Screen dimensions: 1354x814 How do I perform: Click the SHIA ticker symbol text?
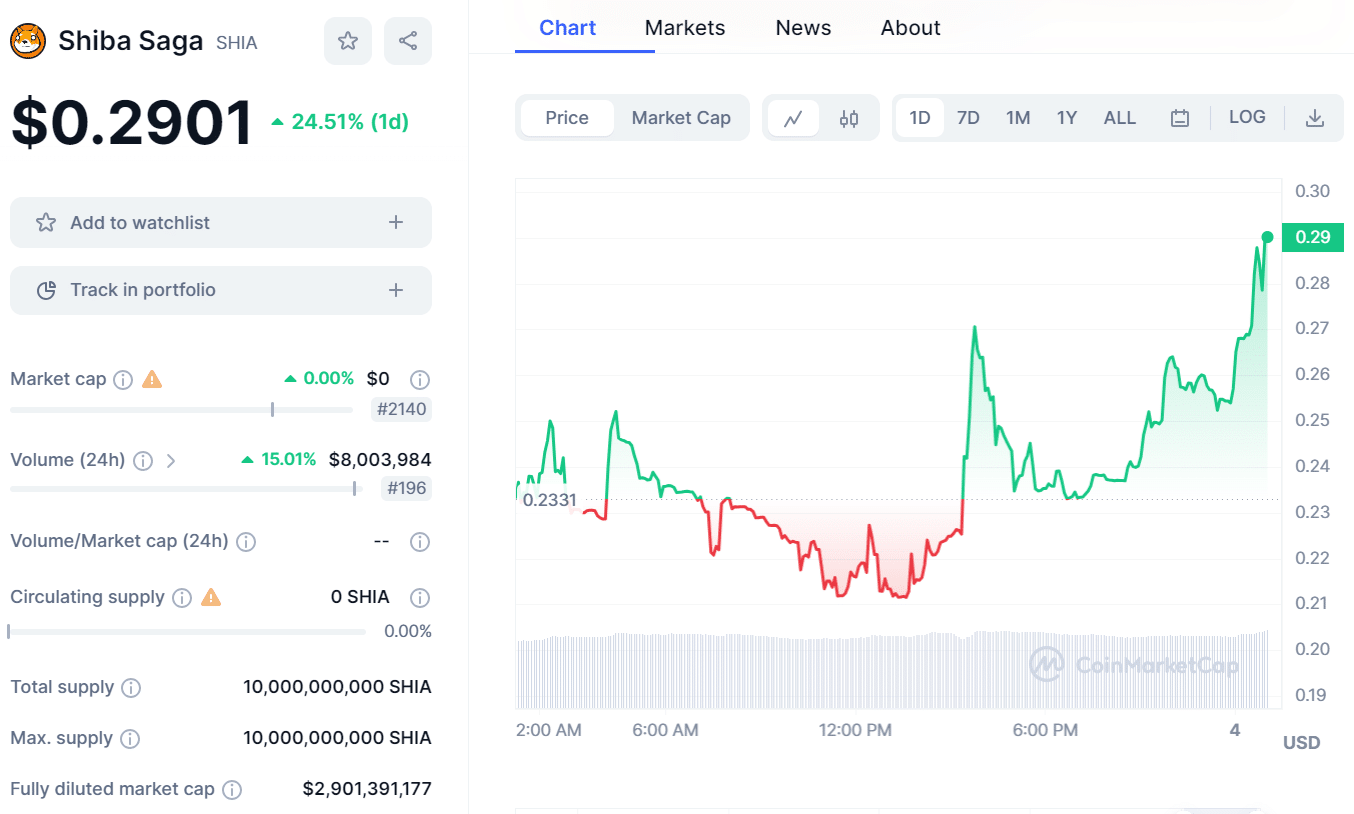(x=237, y=43)
